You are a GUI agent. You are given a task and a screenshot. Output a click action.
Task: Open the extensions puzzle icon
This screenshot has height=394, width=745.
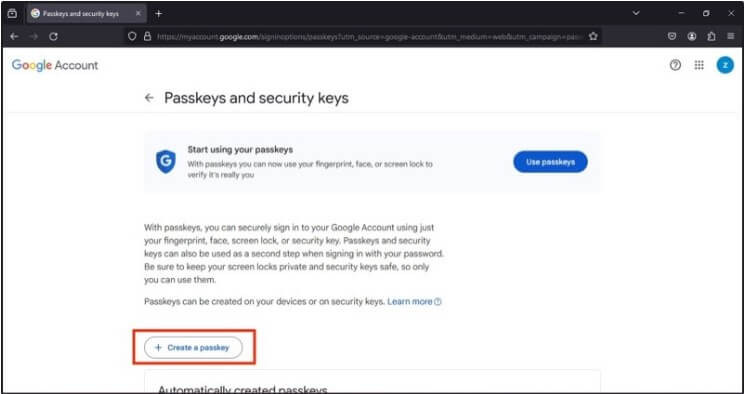[711, 36]
